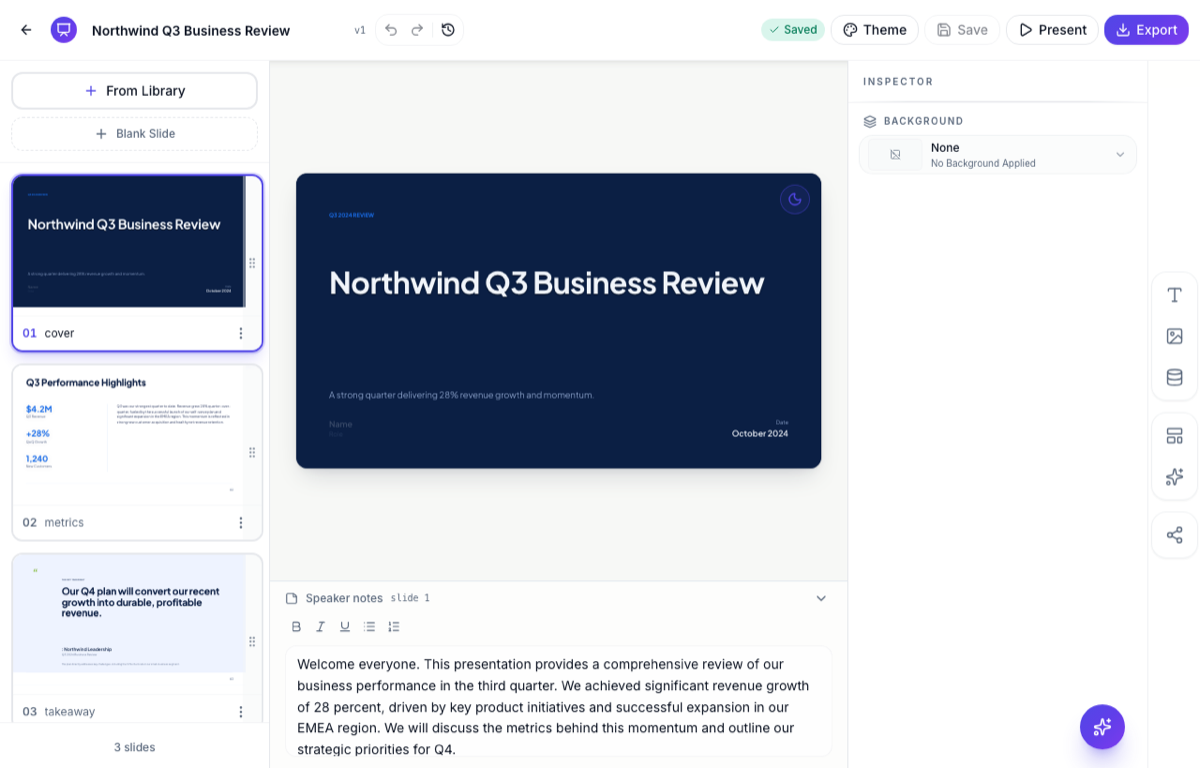Viewport: 1200px width, 768px height.
Task: Toggle italic in speaker notes
Action: [320, 627]
